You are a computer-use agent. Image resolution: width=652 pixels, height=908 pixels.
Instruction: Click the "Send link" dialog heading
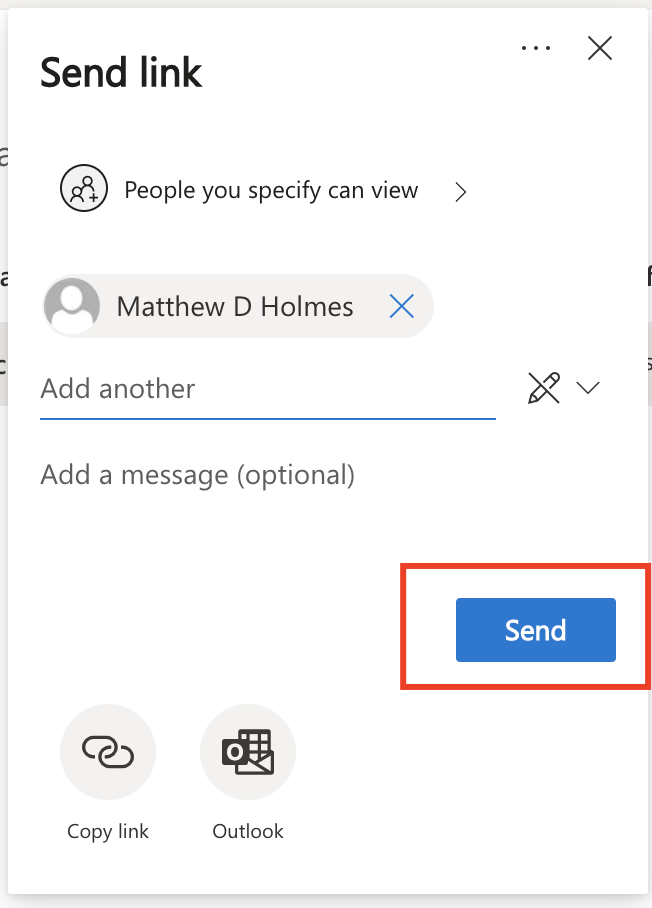click(121, 72)
